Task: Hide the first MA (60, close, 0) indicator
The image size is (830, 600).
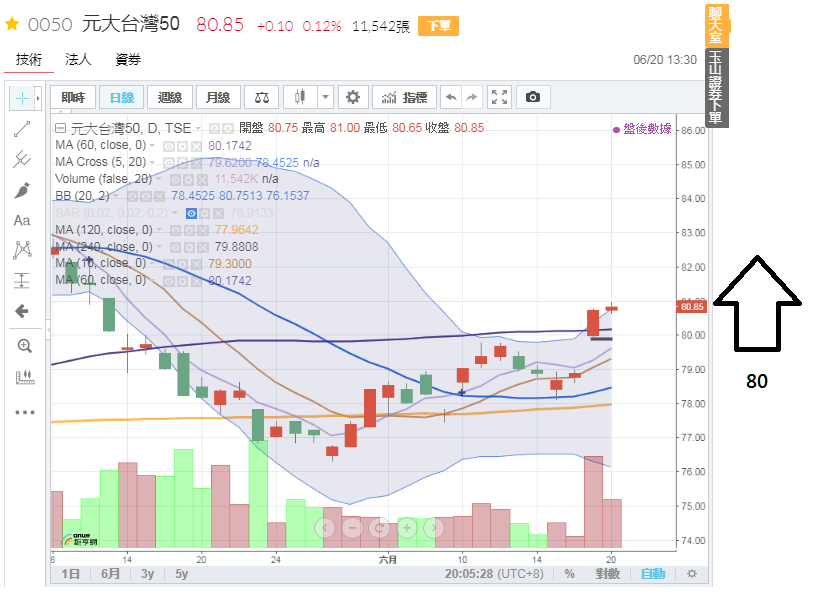Action: [168, 146]
